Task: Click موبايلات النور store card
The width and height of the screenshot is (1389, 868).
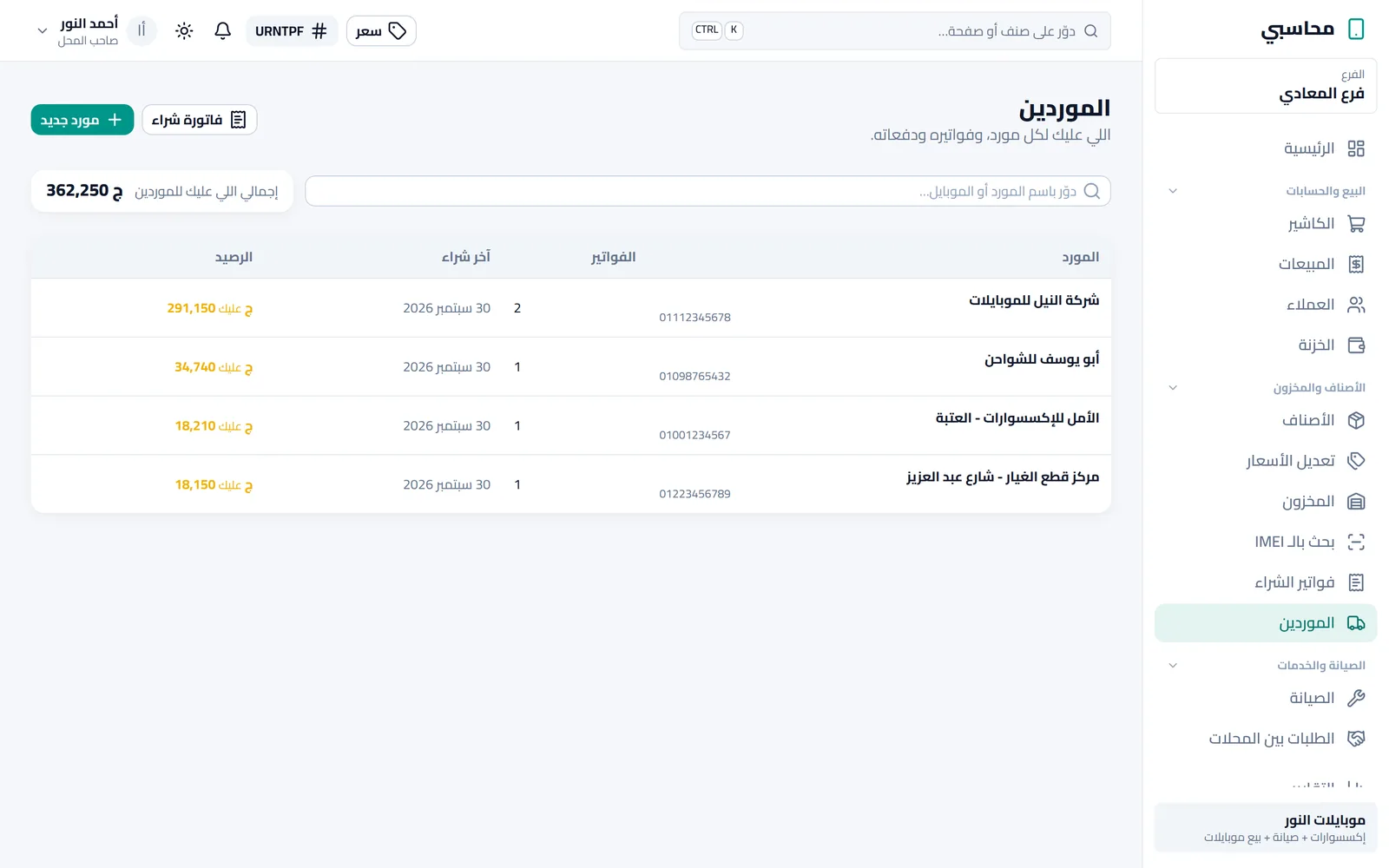Action: tap(1266, 827)
